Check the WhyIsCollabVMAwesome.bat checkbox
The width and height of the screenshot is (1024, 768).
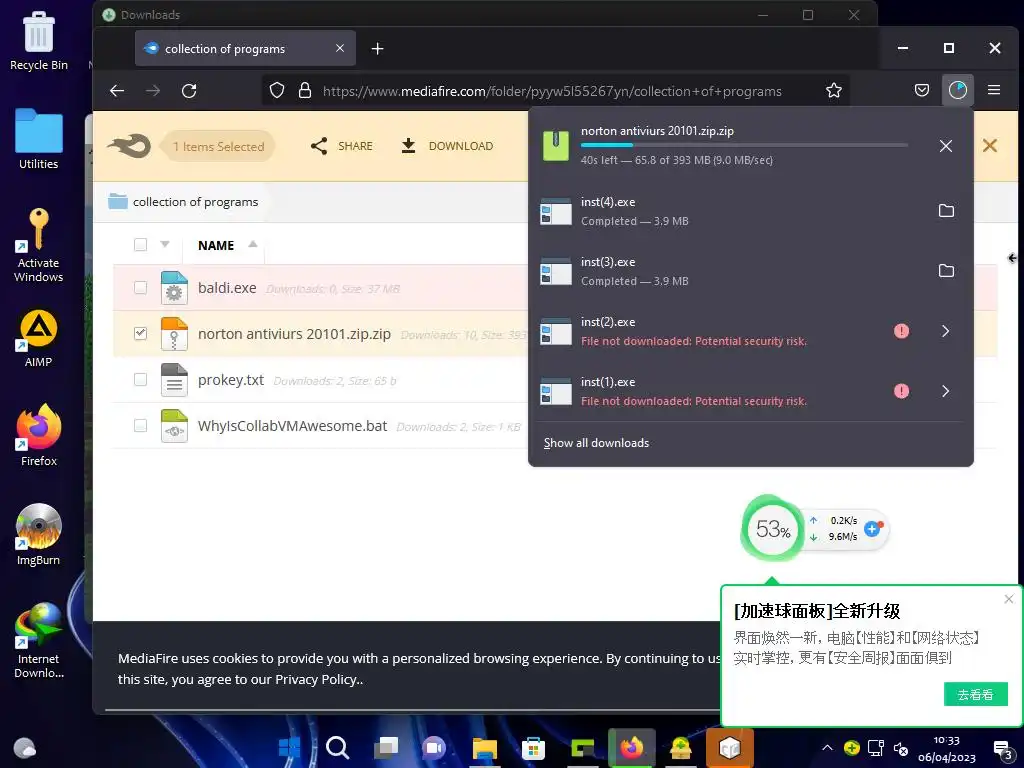click(x=140, y=425)
